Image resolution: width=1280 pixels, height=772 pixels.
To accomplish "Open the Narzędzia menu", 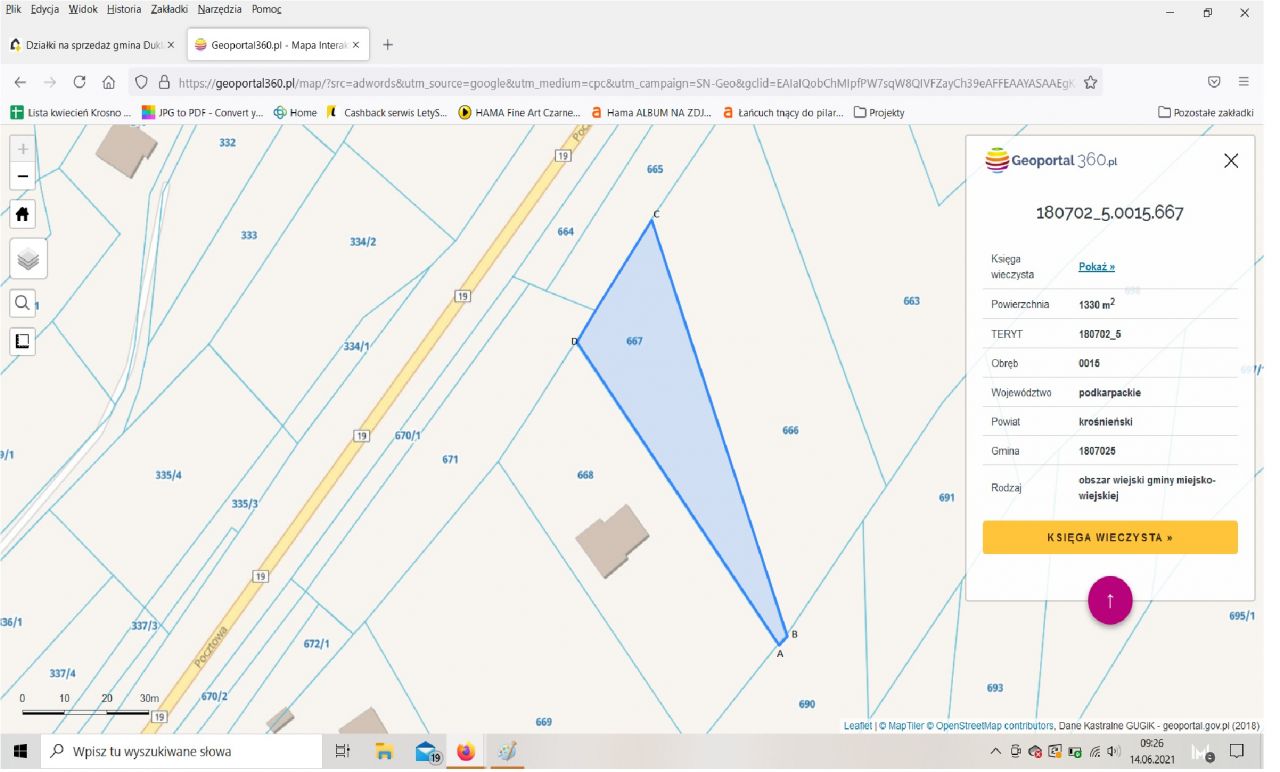I will (221, 9).
